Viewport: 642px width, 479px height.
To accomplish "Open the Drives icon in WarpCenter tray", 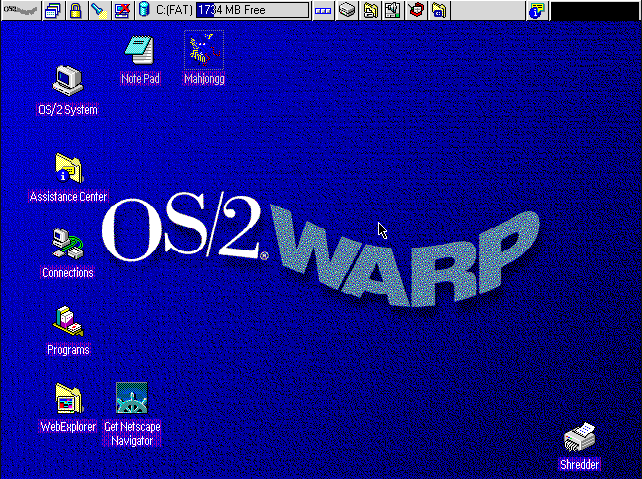I will click(347, 10).
